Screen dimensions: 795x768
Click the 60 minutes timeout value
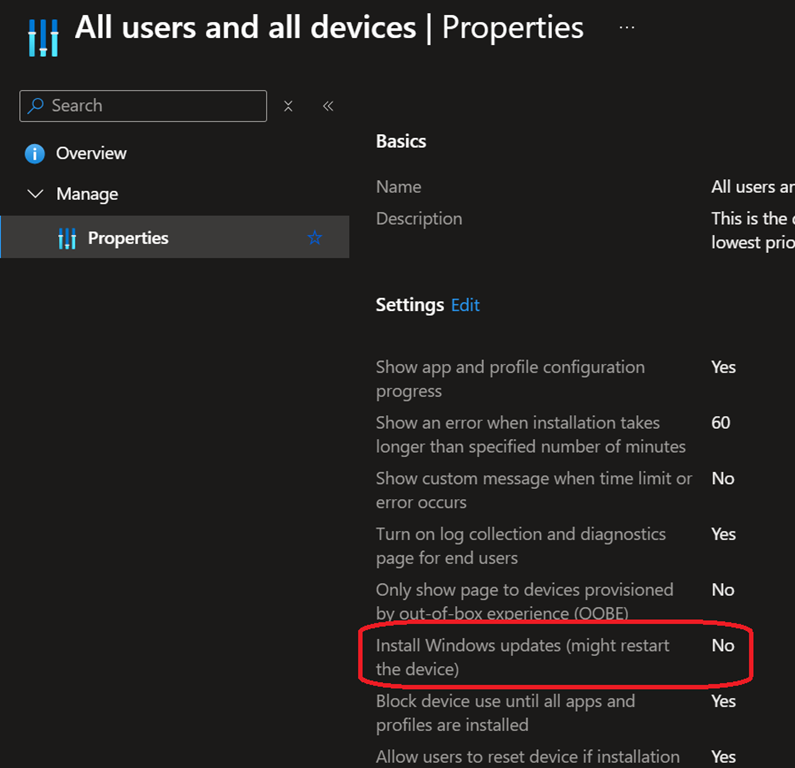click(x=721, y=423)
